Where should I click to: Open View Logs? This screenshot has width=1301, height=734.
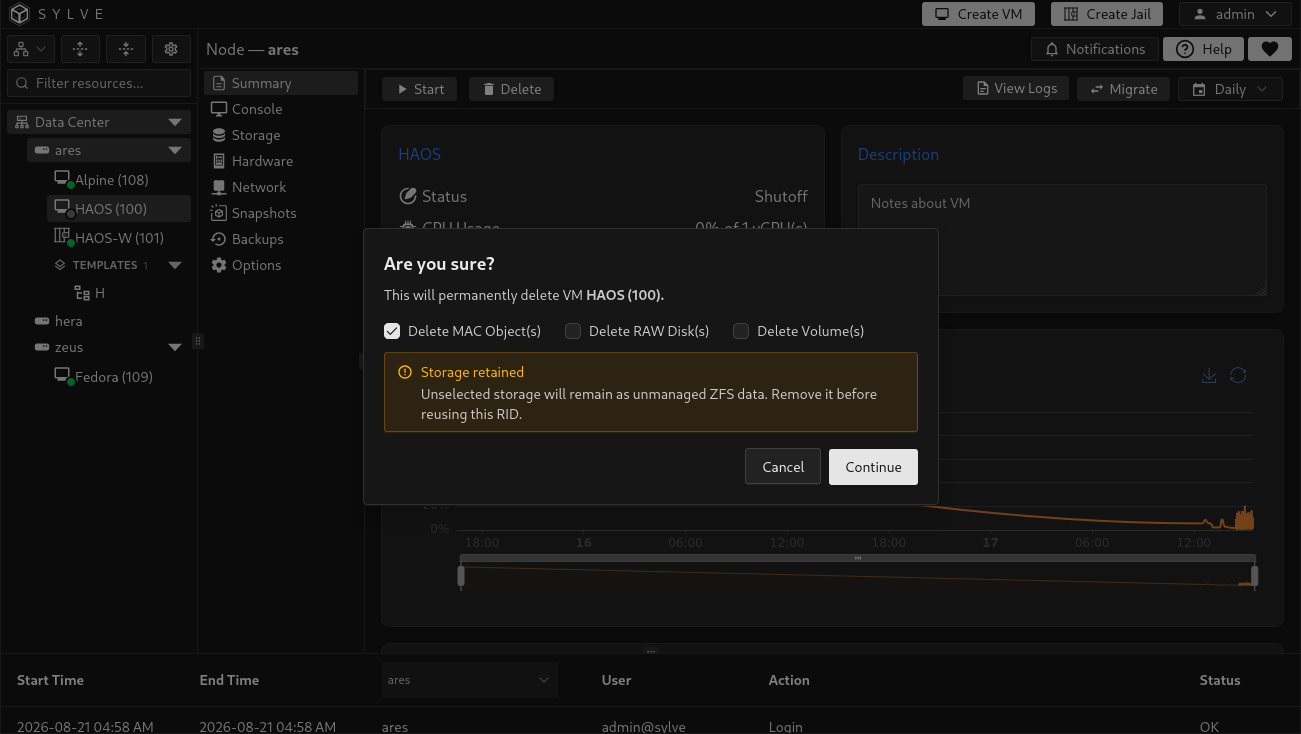pos(1016,88)
